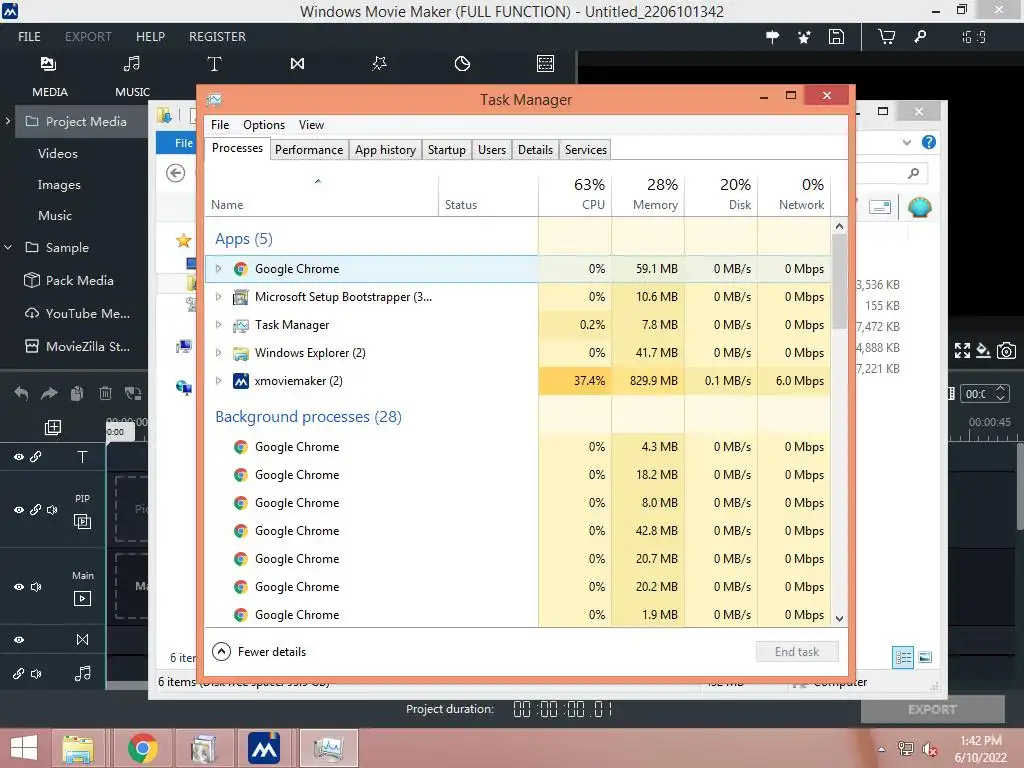Sort processes by CPU column header

575,193
